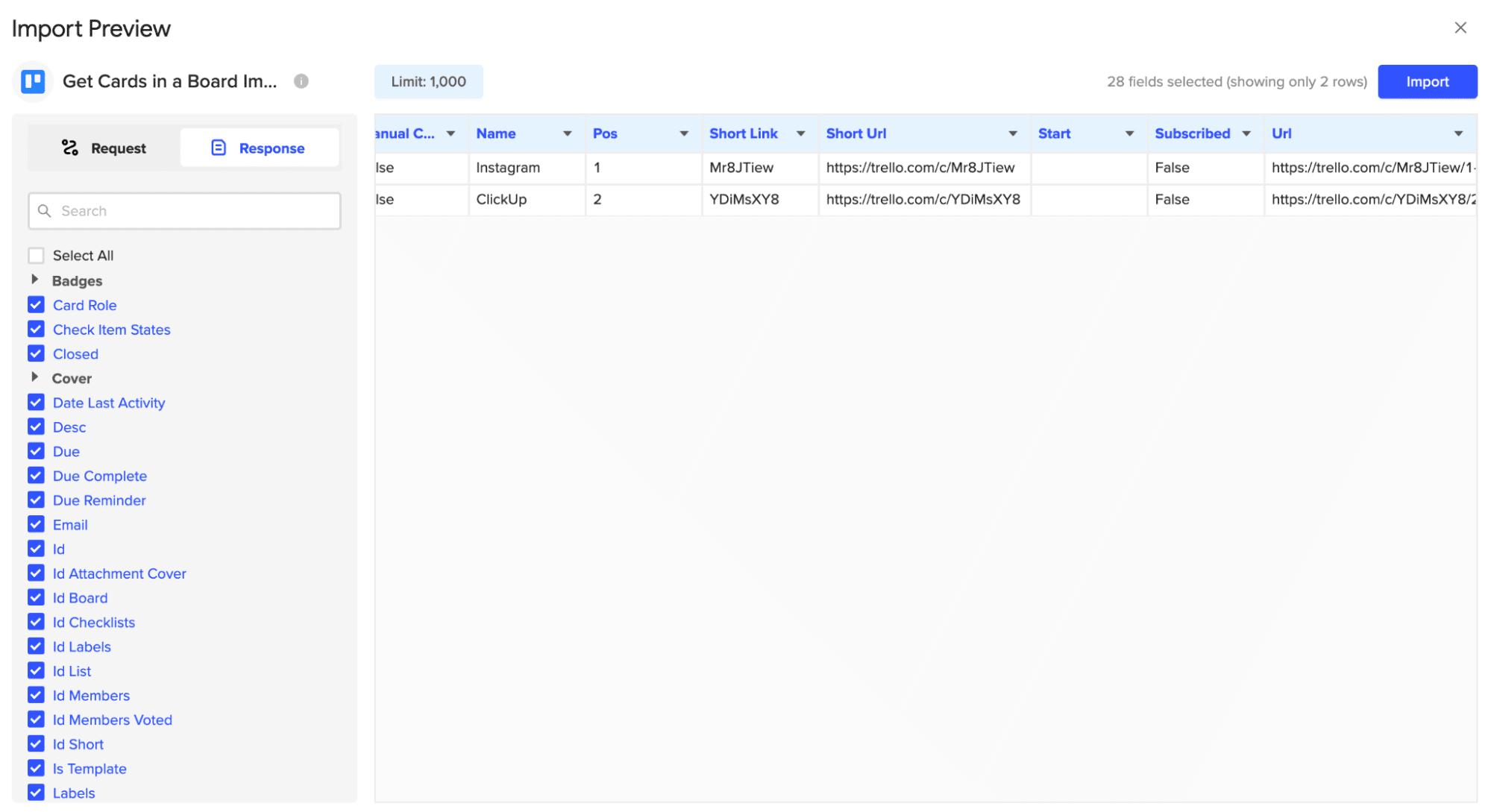1491x812 pixels.
Task: Uncheck the Desc field
Action: tap(36, 427)
